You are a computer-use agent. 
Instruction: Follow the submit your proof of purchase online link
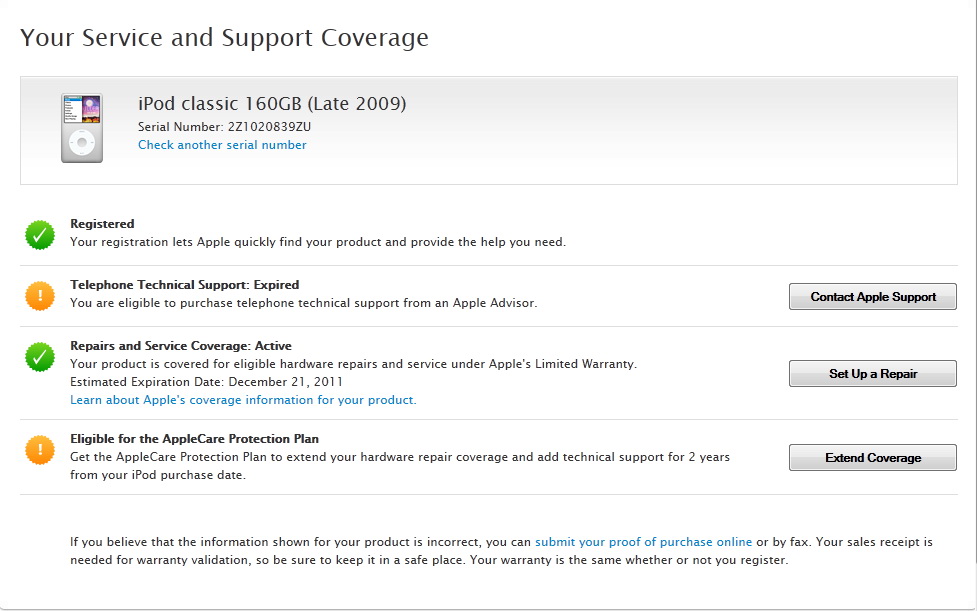(x=643, y=542)
